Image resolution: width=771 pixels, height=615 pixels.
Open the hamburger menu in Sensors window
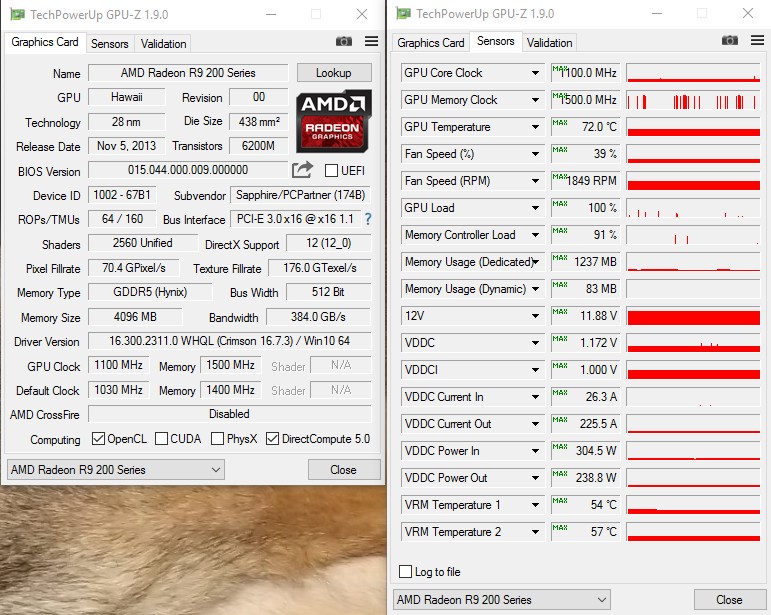[758, 40]
